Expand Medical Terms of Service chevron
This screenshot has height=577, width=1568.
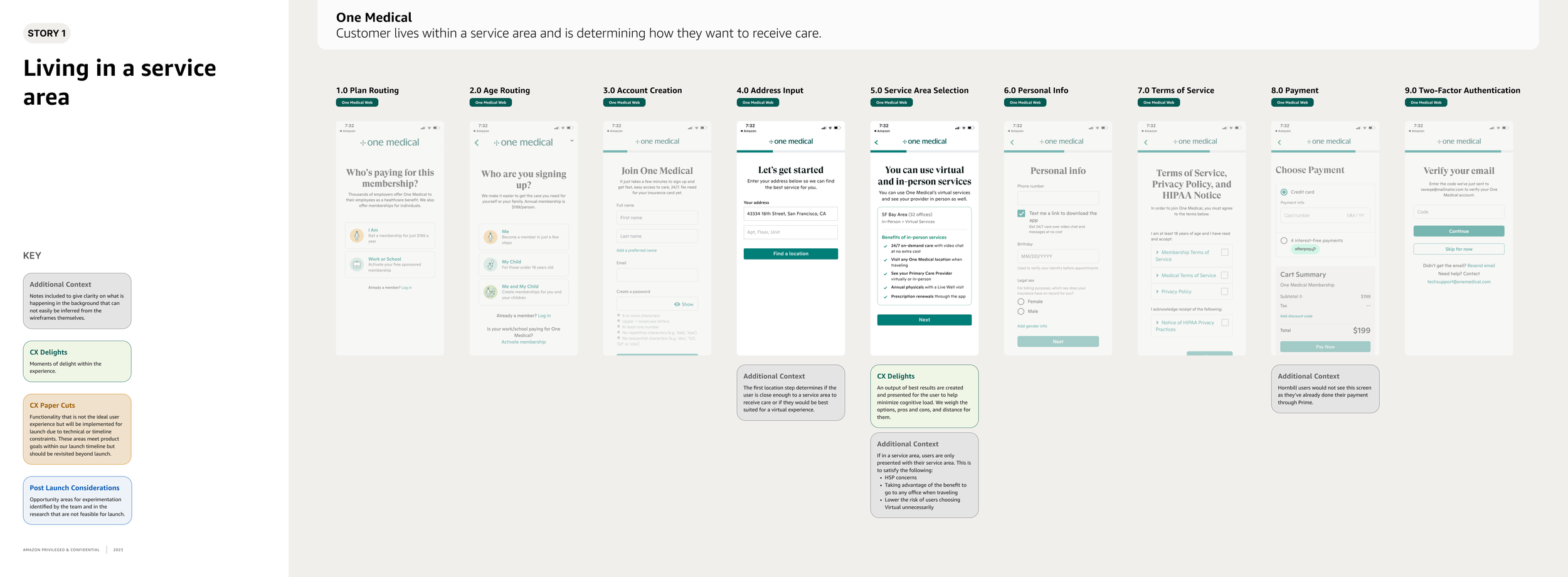pyautogui.click(x=1157, y=275)
